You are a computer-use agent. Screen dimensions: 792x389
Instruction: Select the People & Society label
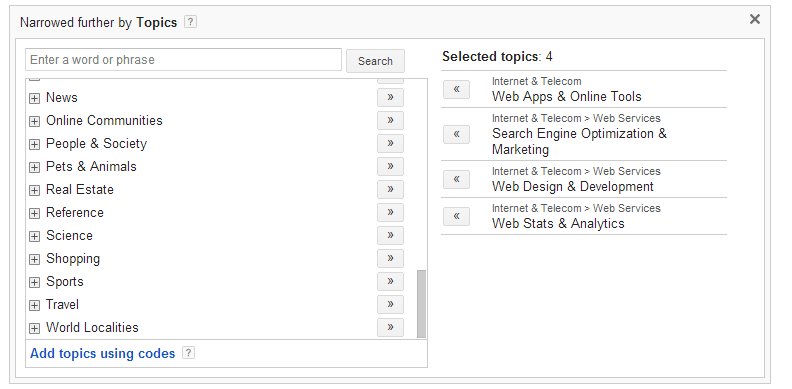point(96,143)
